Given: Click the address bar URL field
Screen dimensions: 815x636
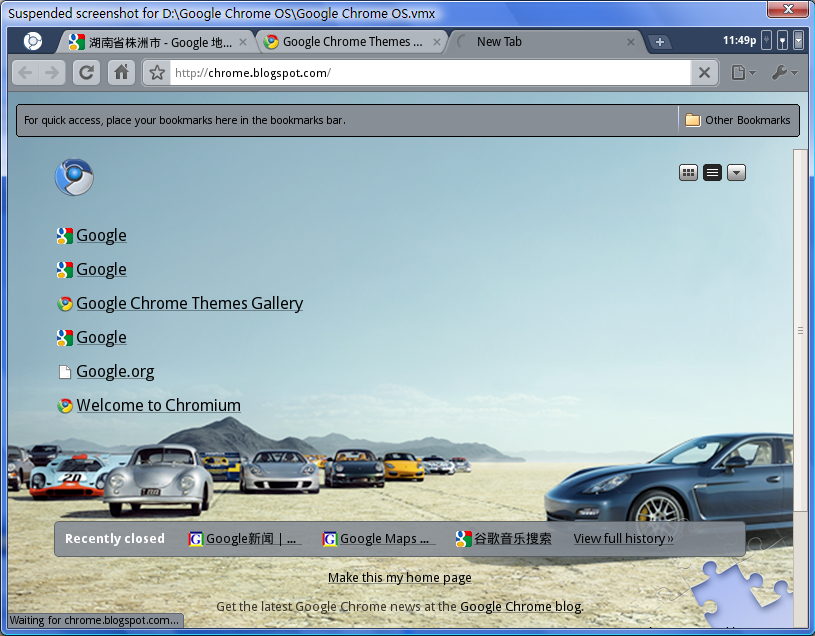Looking at the screenshot, I should click(430, 73).
